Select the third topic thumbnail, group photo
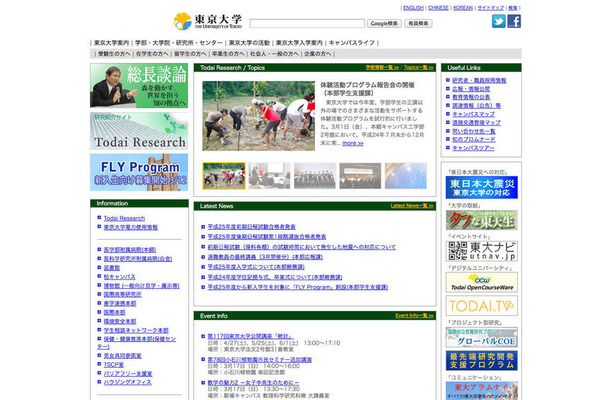 315,176
